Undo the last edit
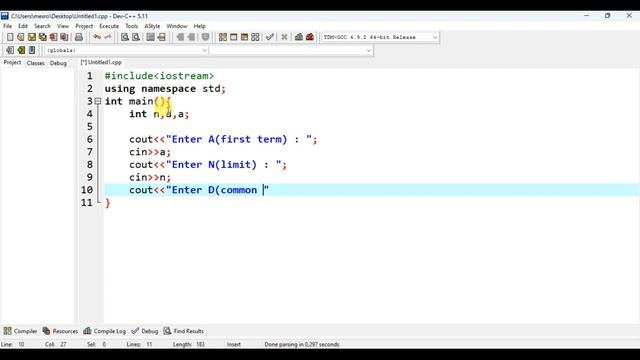640x360 pixels. 97,37
